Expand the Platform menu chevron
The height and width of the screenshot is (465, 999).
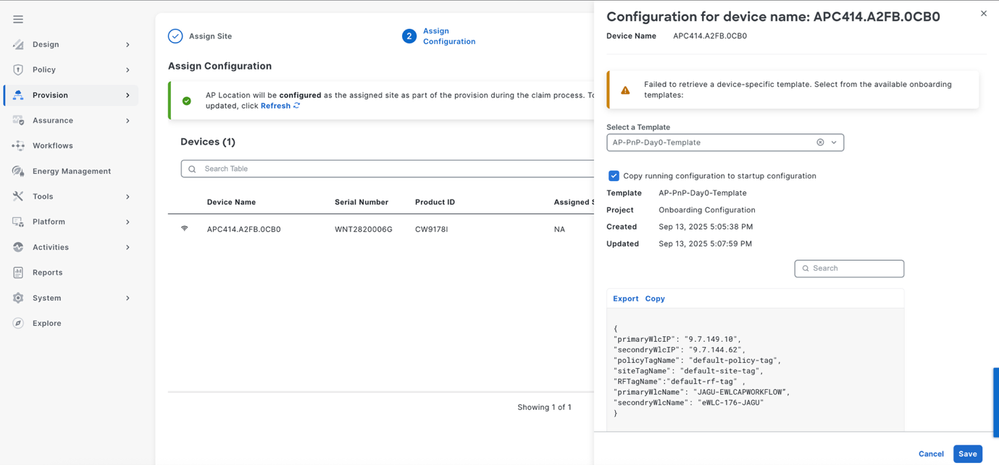pos(127,222)
